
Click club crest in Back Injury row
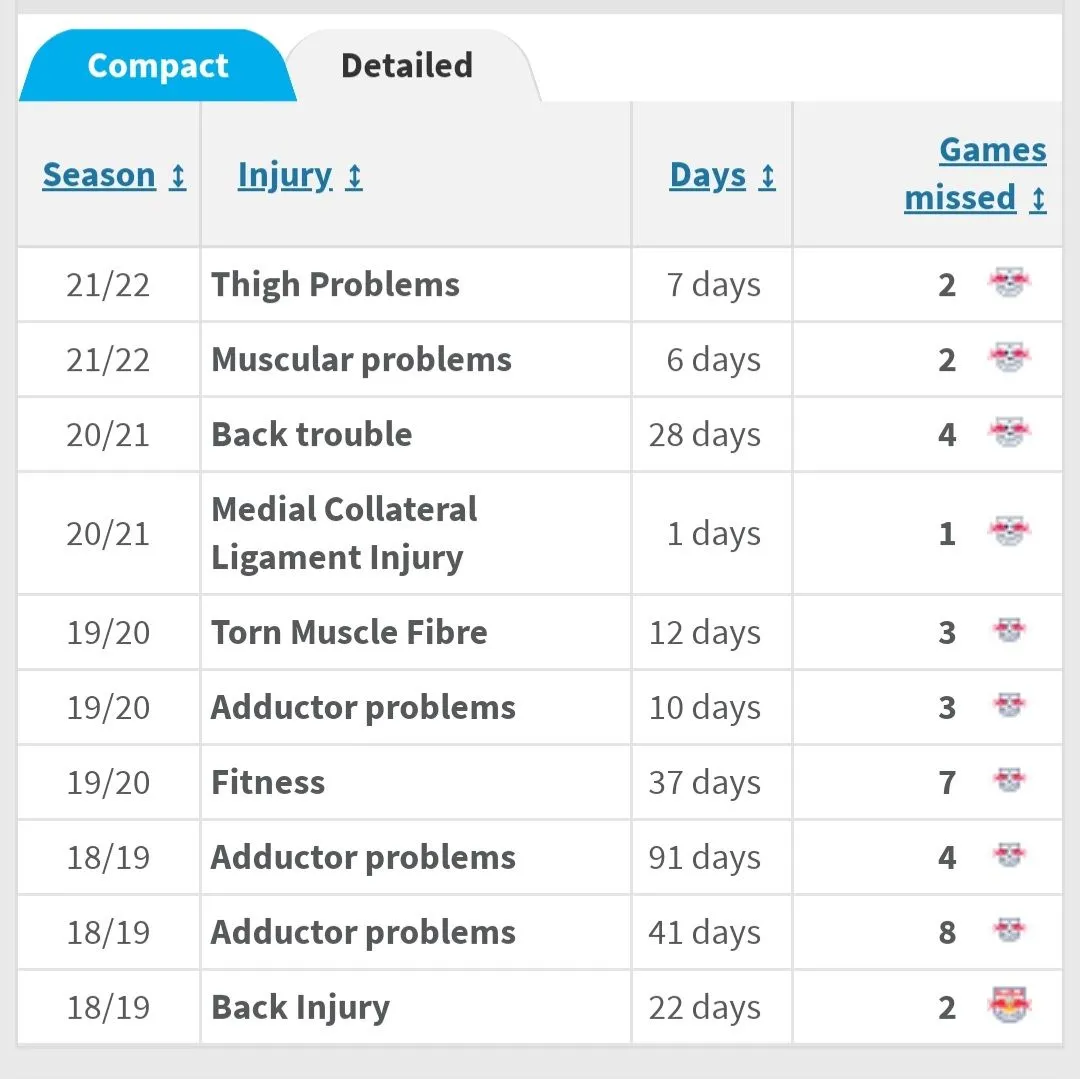click(1008, 1005)
